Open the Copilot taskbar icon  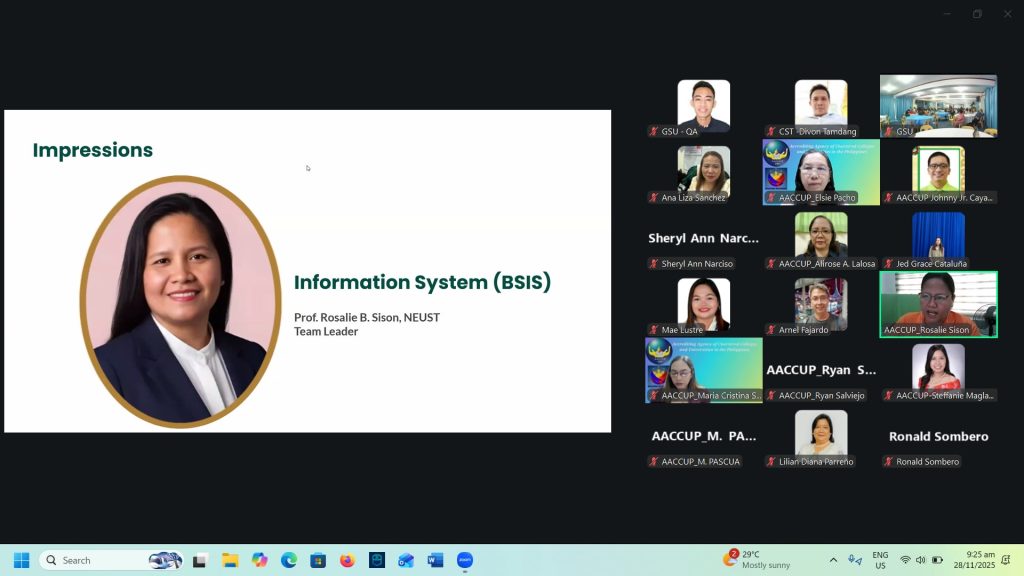point(260,560)
